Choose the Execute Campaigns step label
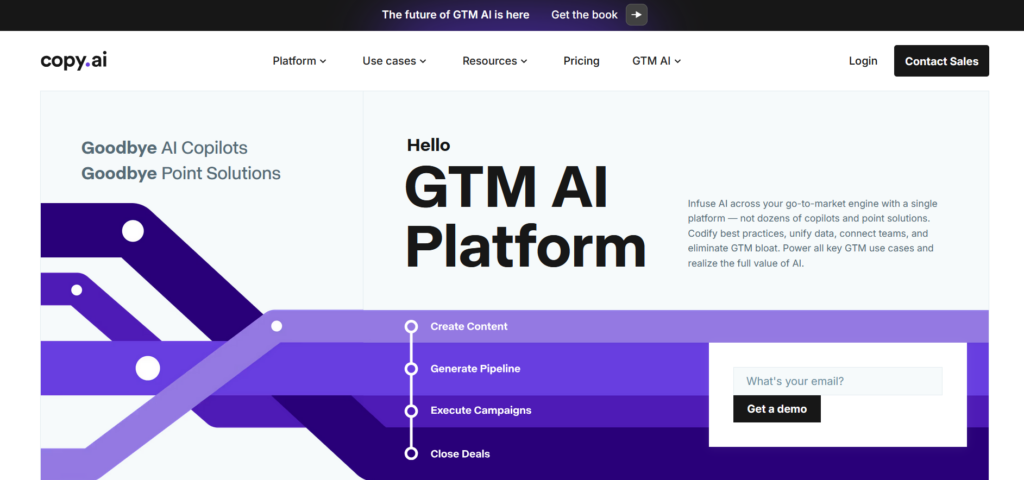Viewport: 1024px width, 480px height. 480,411
